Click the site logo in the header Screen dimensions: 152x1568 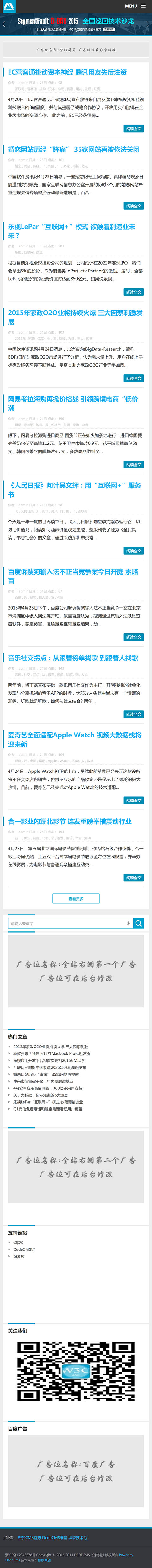(x=9, y=6)
